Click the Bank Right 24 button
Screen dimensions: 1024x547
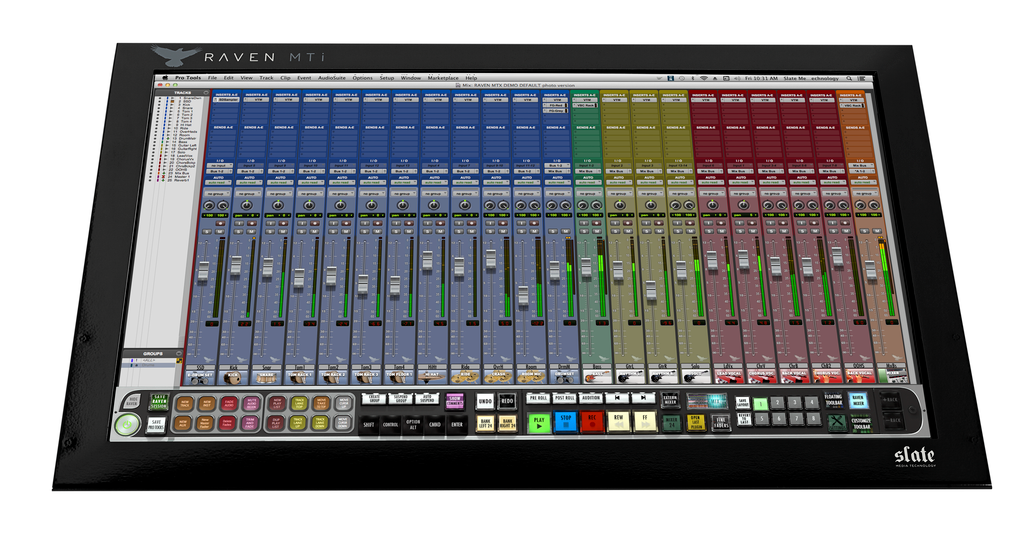pos(507,424)
